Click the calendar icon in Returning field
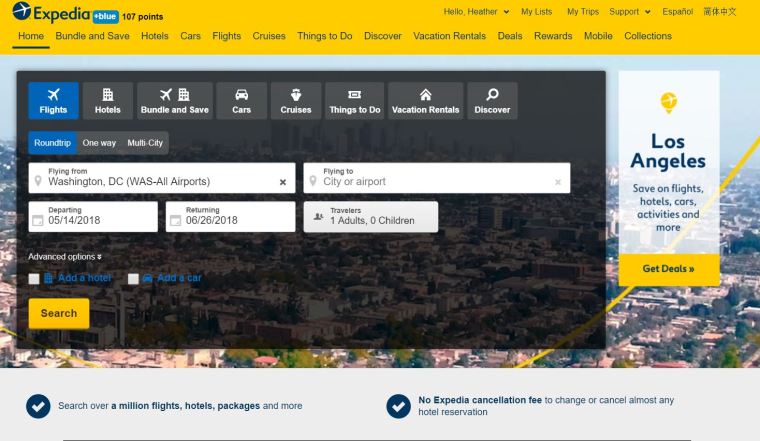This screenshot has height=441, width=760. [175, 220]
